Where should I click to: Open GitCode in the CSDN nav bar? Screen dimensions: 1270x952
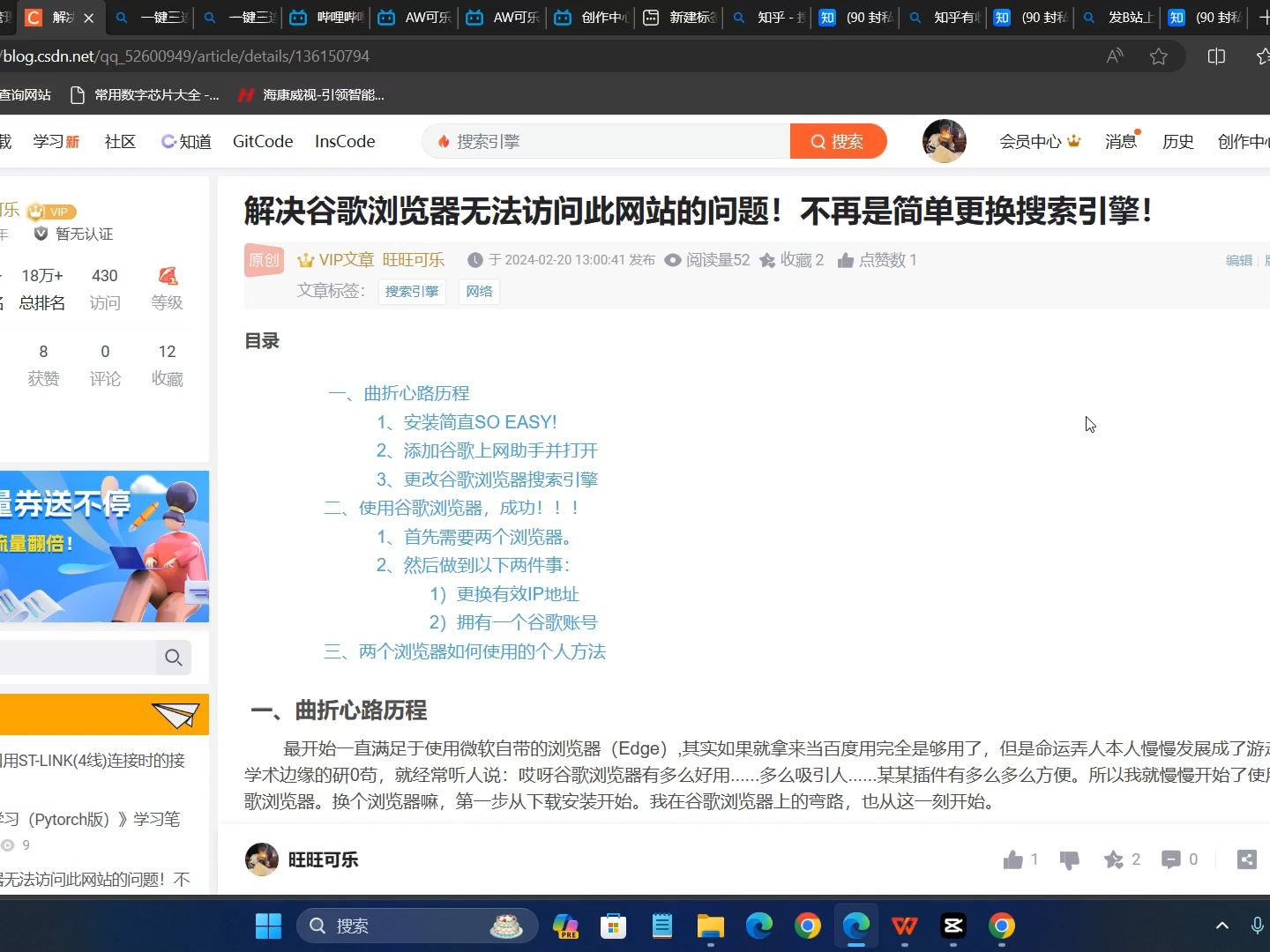coord(263,142)
